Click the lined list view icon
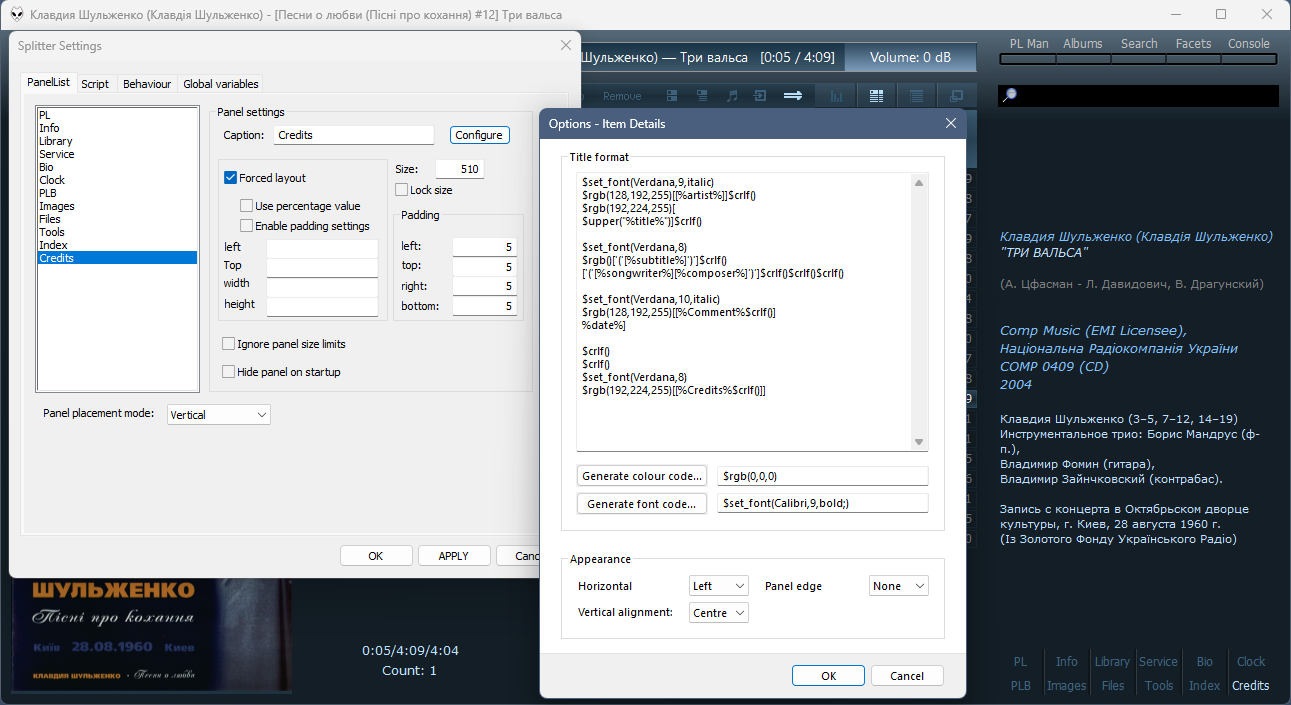Viewport: 1291px width, 705px height. [x=916, y=96]
